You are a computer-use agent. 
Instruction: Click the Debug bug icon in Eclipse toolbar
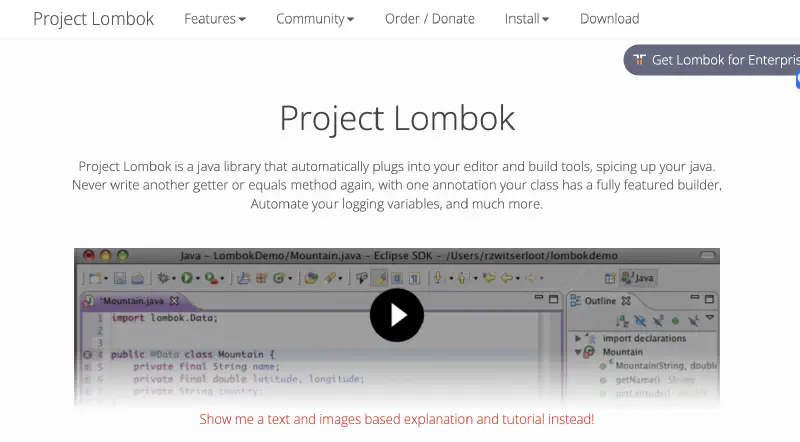pyautogui.click(x=161, y=278)
